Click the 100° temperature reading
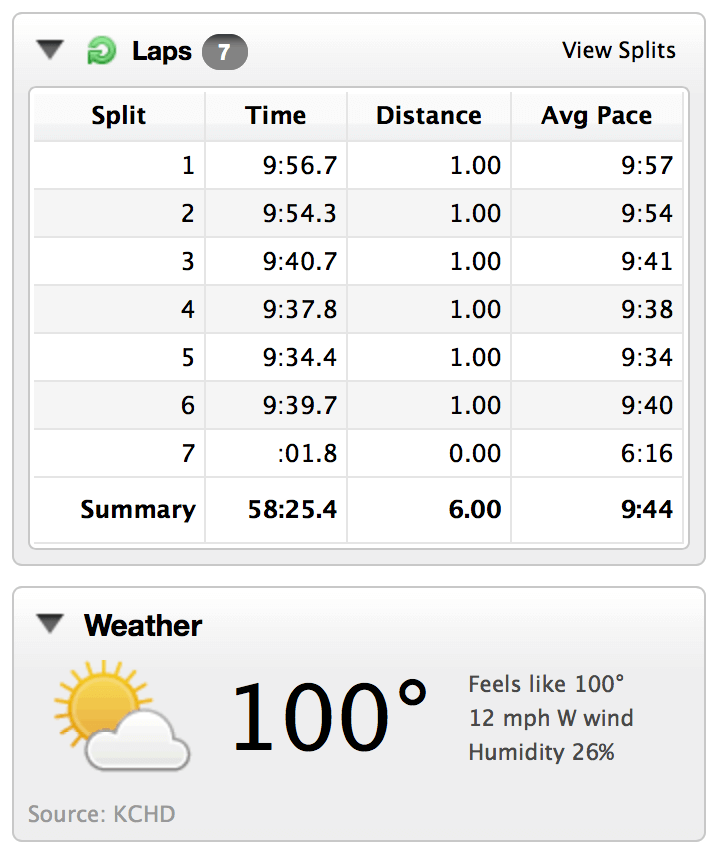Screen dimensions: 720x862 click(x=330, y=716)
